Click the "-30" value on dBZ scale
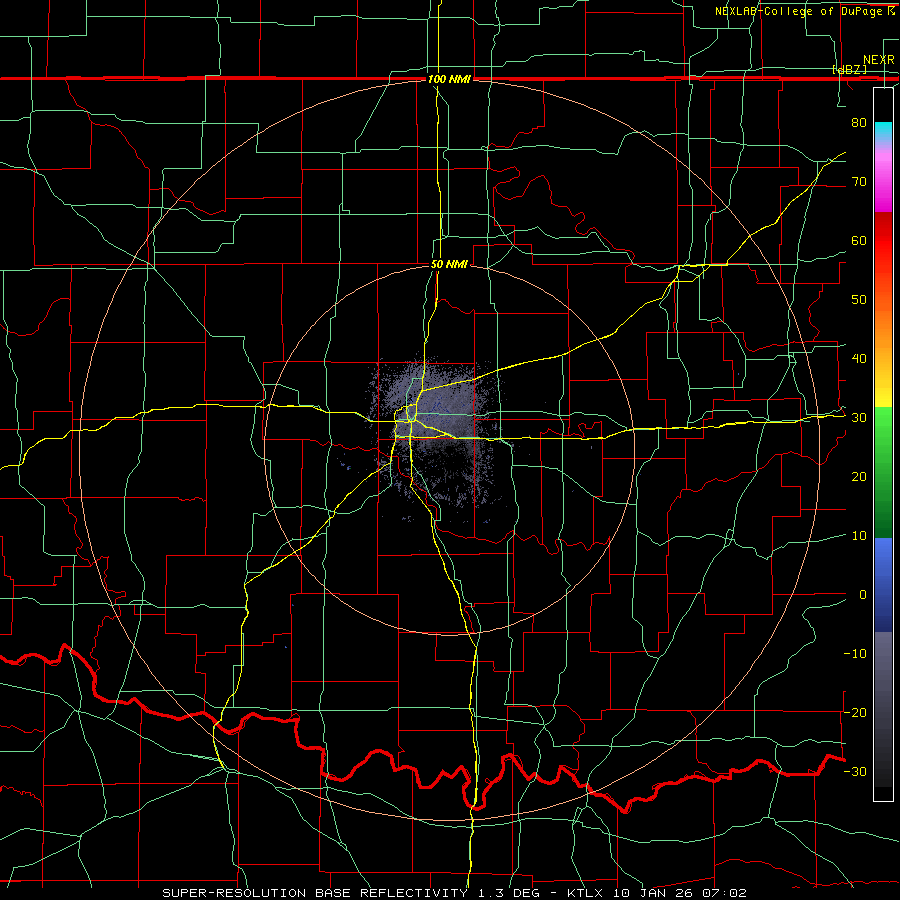 coord(855,771)
